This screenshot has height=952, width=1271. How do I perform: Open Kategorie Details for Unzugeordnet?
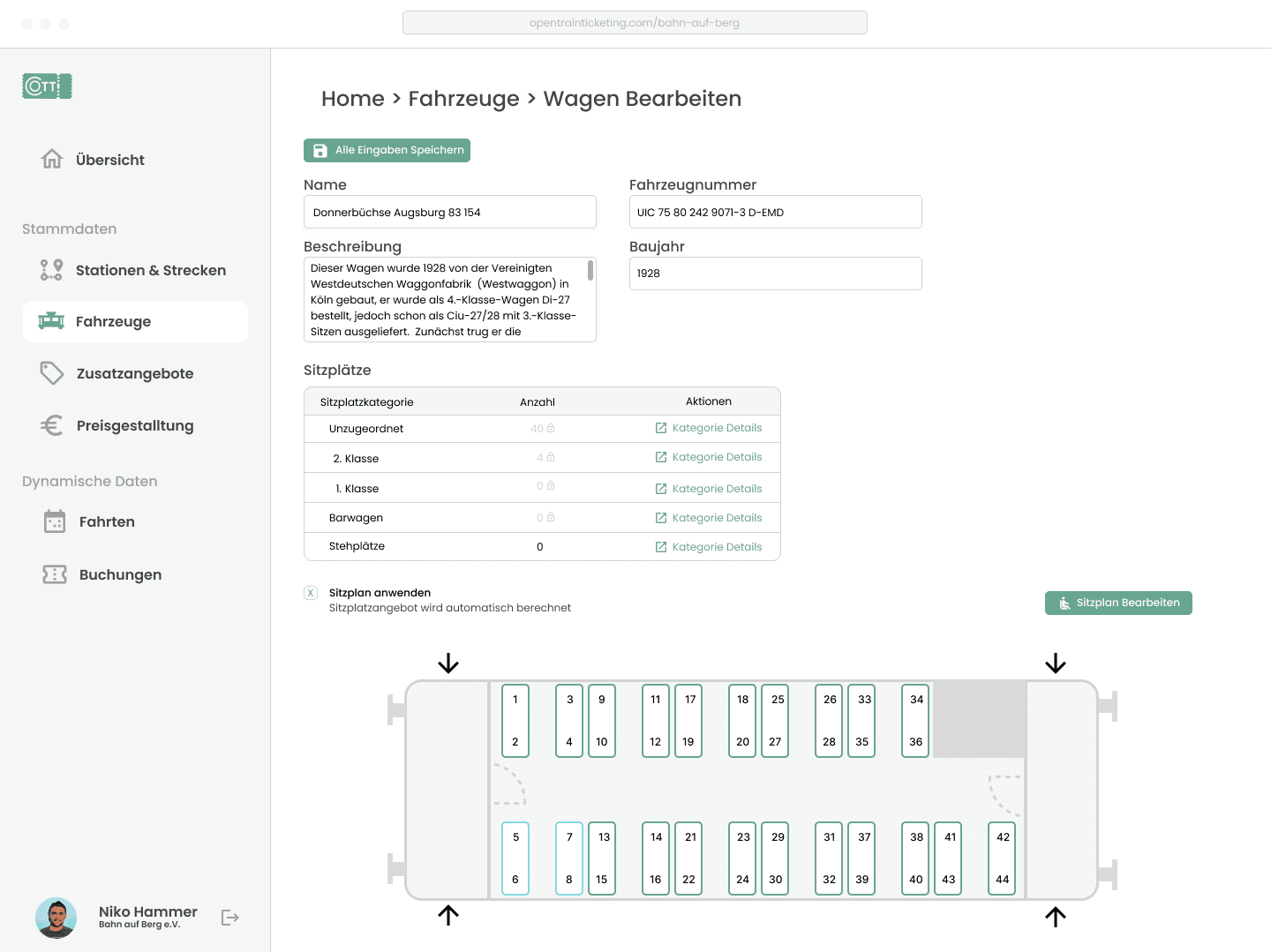(x=709, y=428)
